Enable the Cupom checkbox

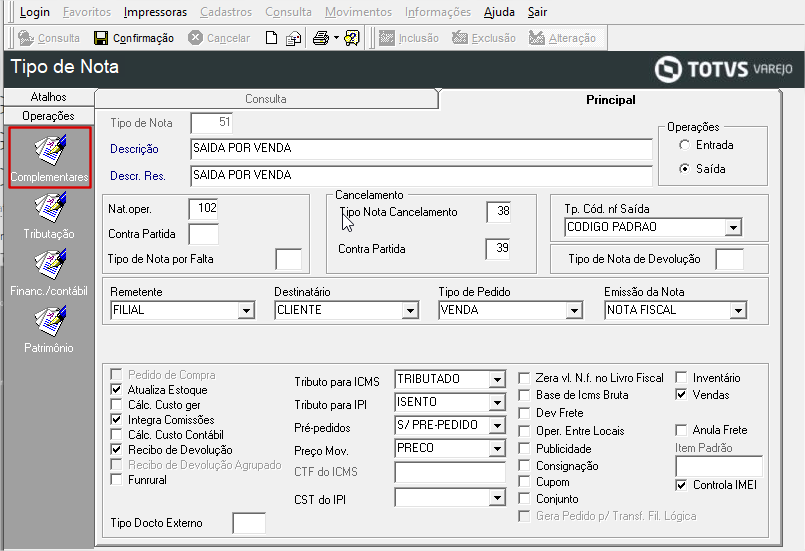click(x=524, y=482)
